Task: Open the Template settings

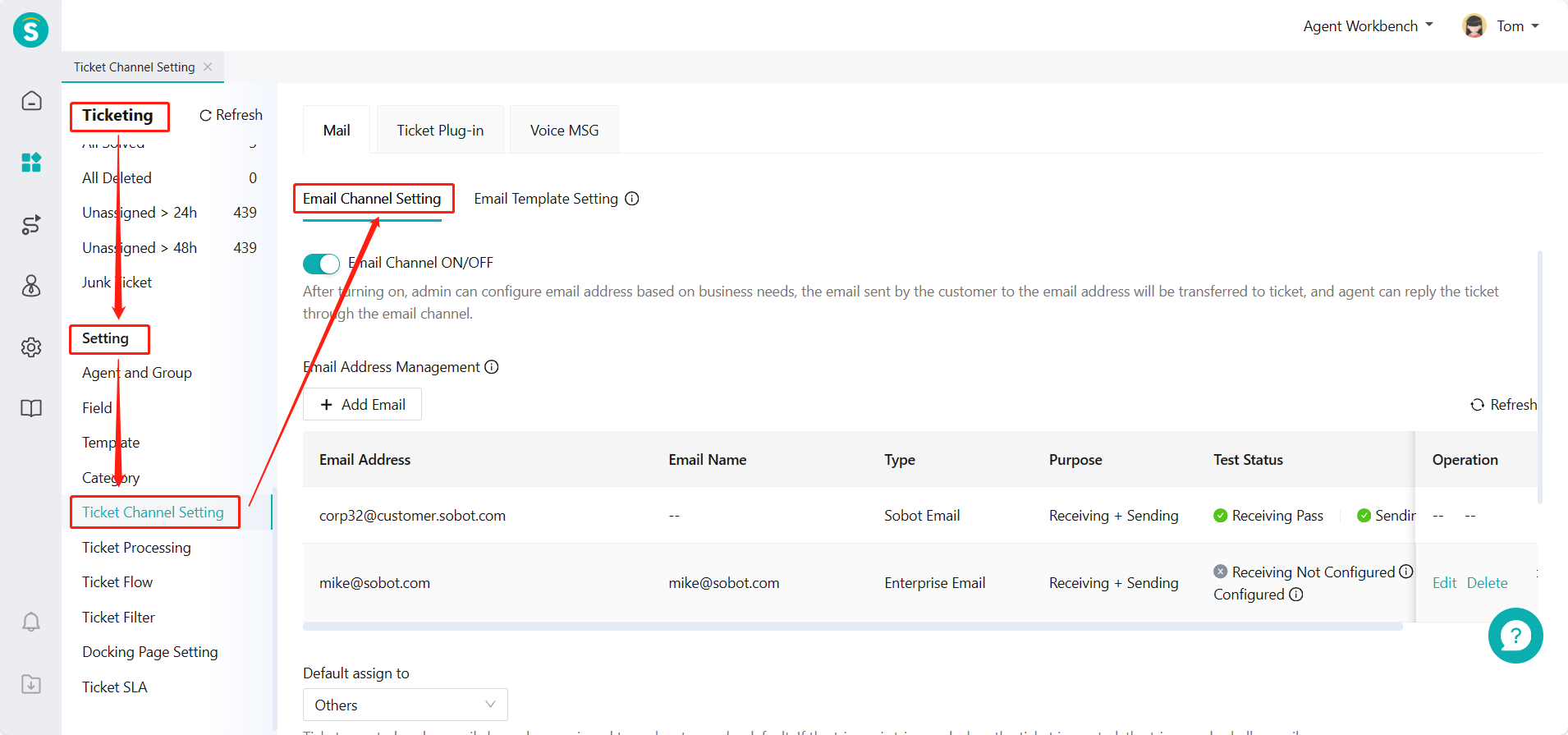Action: click(x=111, y=443)
